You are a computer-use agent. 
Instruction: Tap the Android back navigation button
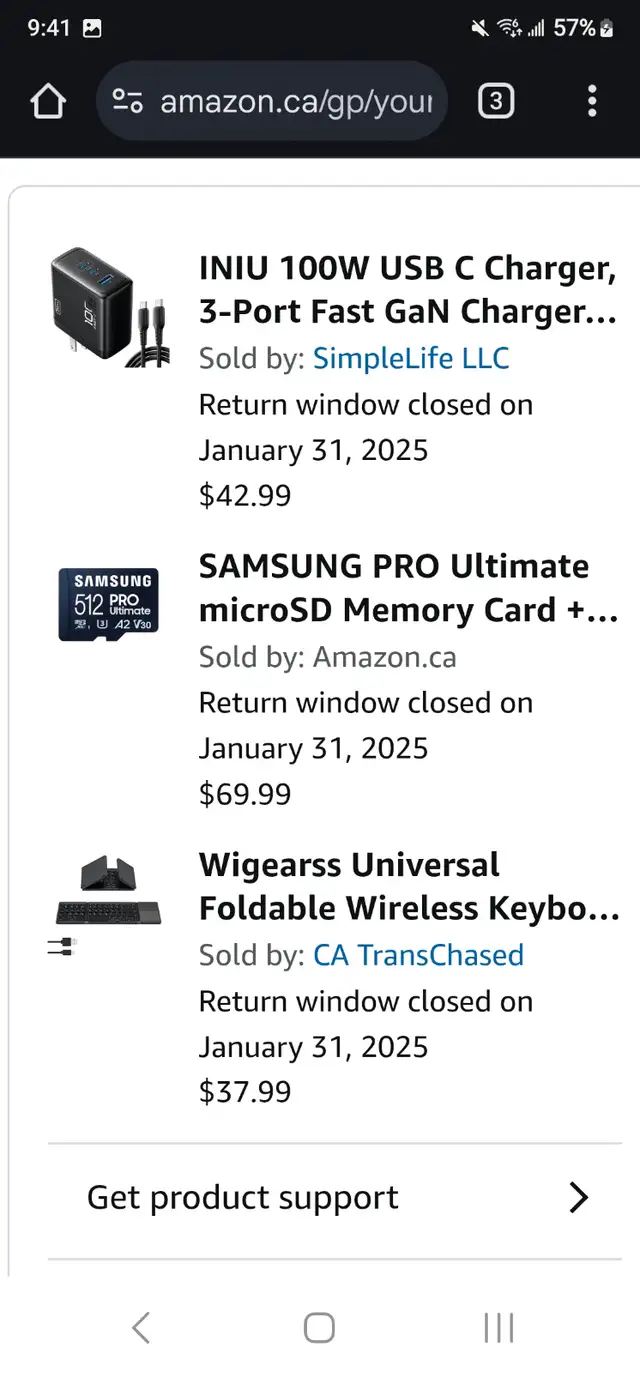coord(140,1327)
